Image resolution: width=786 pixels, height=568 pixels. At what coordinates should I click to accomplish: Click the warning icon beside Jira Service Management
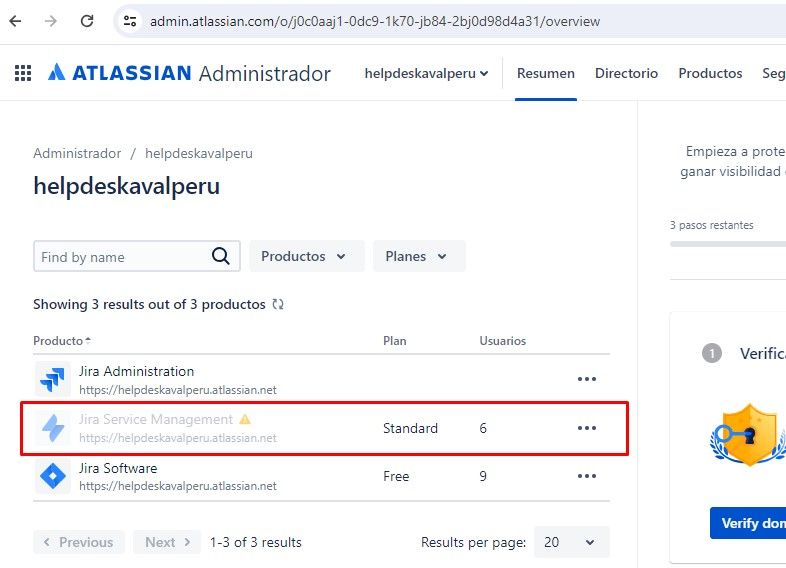[245, 419]
